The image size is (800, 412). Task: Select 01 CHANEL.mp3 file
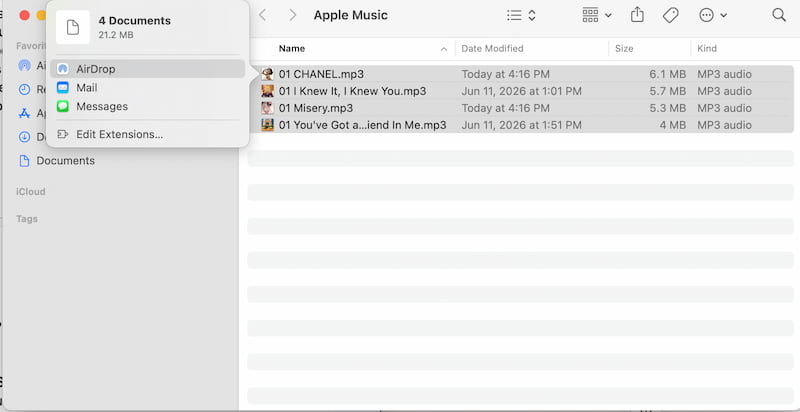pyautogui.click(x=321, y=74)
